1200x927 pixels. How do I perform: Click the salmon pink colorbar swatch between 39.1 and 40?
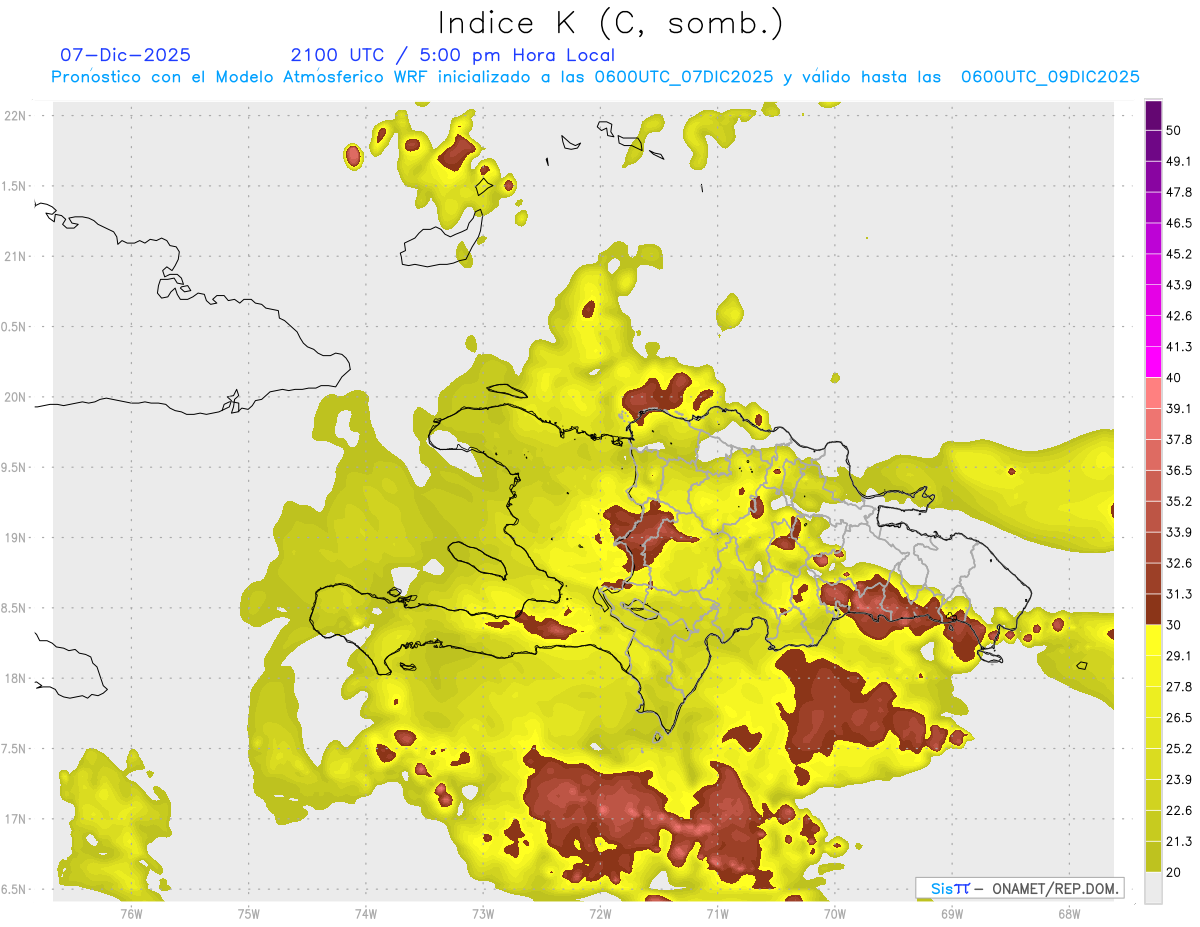(1153, 393)
